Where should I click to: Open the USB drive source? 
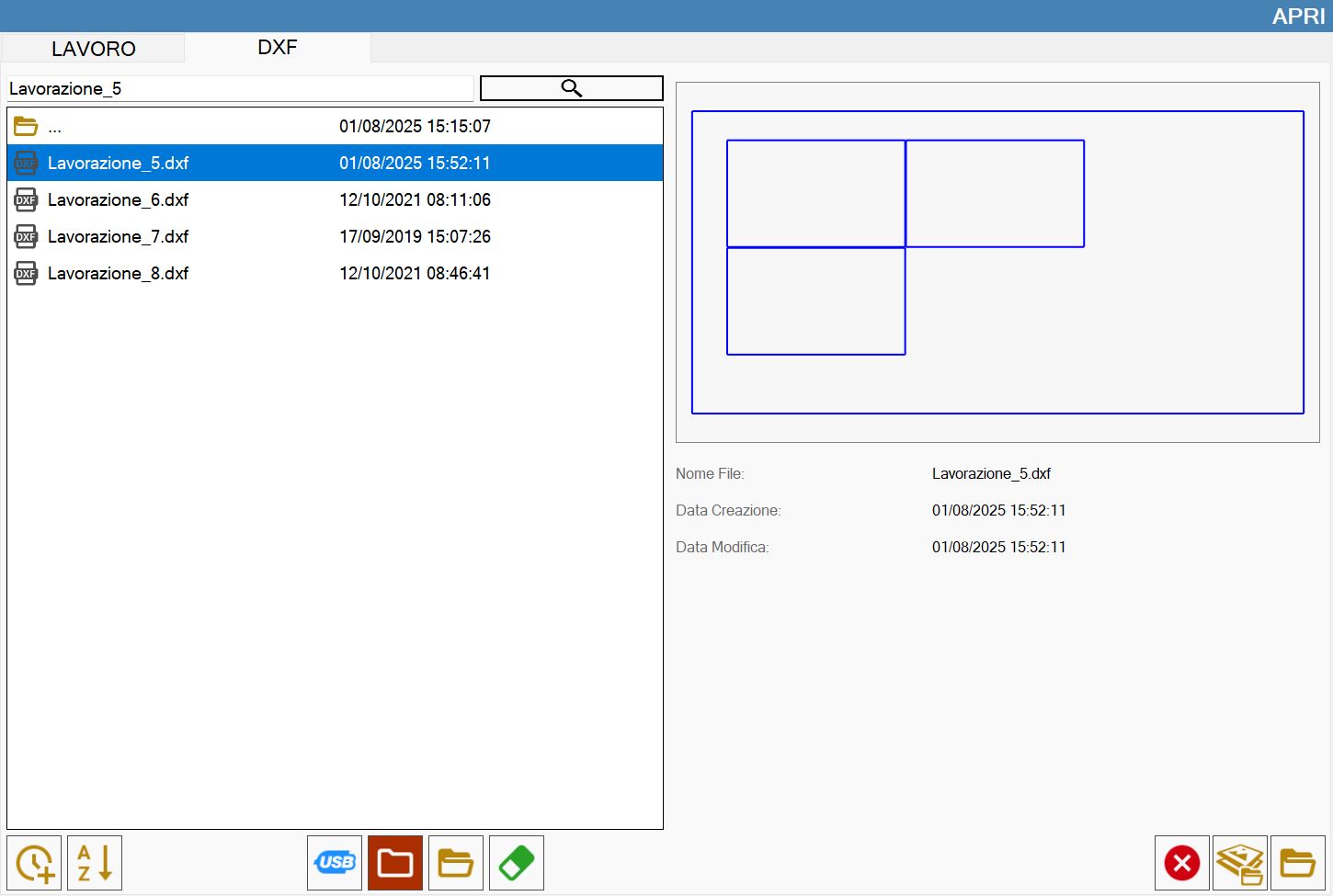click(x=335, y=863)
